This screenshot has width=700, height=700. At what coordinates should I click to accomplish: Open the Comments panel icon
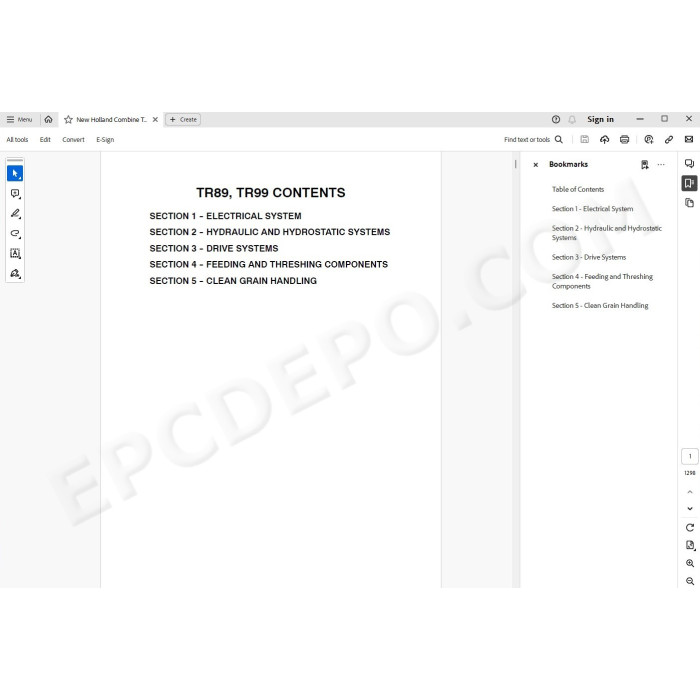click(x=689, y=163)
